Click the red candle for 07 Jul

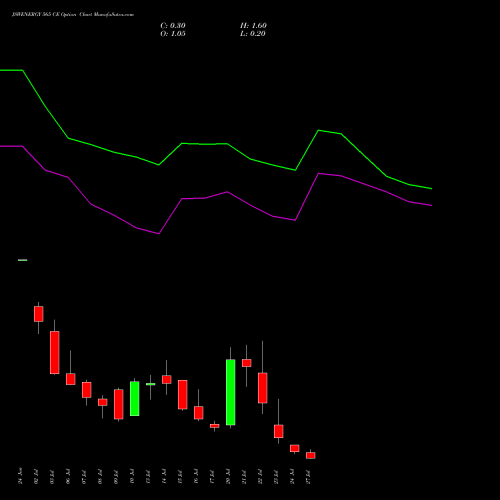[86, 390]
